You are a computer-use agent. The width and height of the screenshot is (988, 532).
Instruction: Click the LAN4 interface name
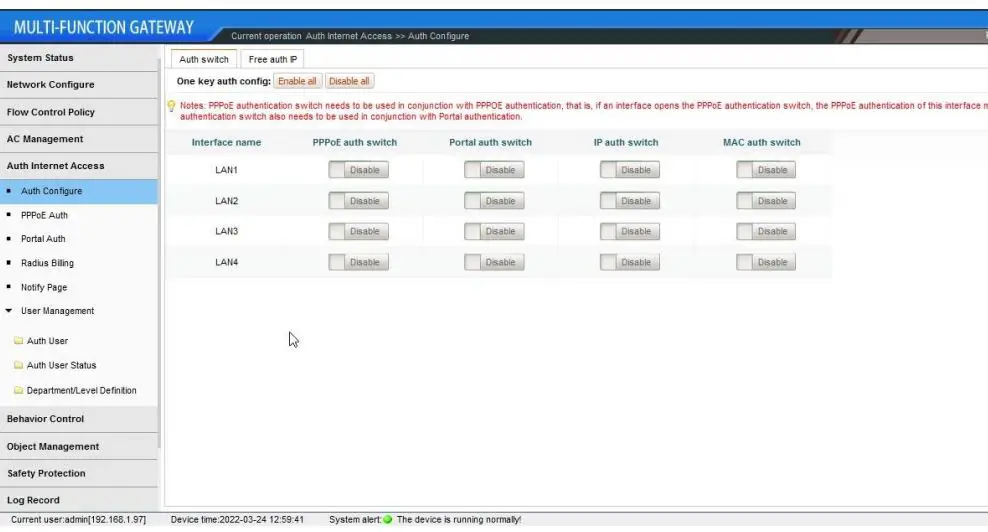tap(226, 262)
